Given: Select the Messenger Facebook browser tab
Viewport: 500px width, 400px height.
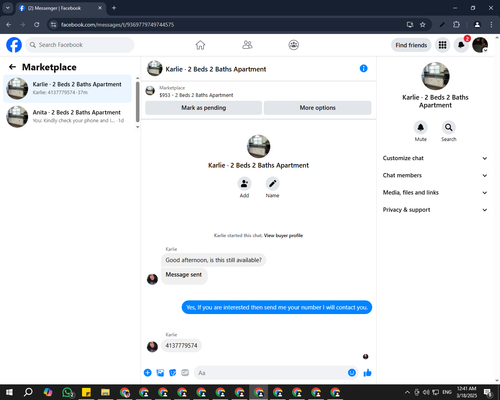Looking at the screenshot, I should click(x=60, y=8).
